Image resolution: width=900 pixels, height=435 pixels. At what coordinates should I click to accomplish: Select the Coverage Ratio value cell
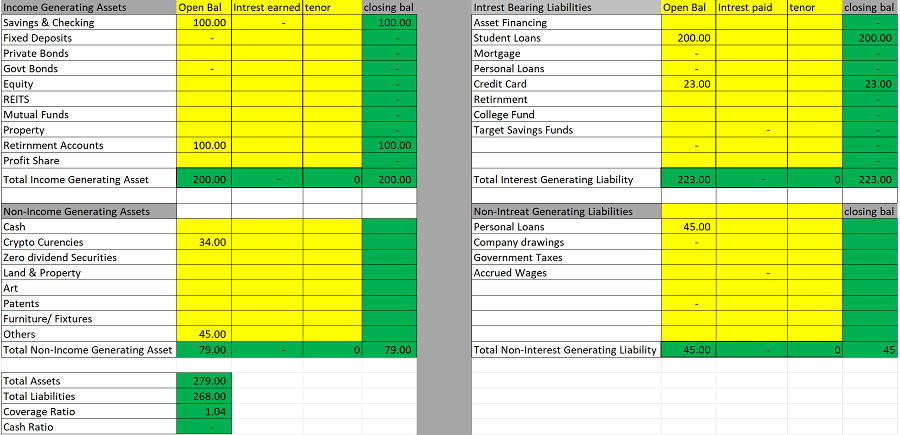[203, 412]
